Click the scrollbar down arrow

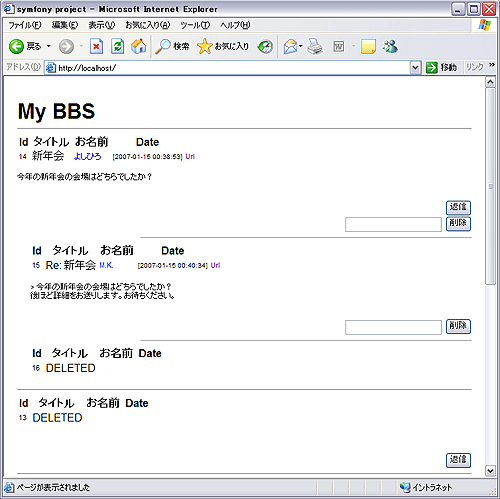click(490, 471)
